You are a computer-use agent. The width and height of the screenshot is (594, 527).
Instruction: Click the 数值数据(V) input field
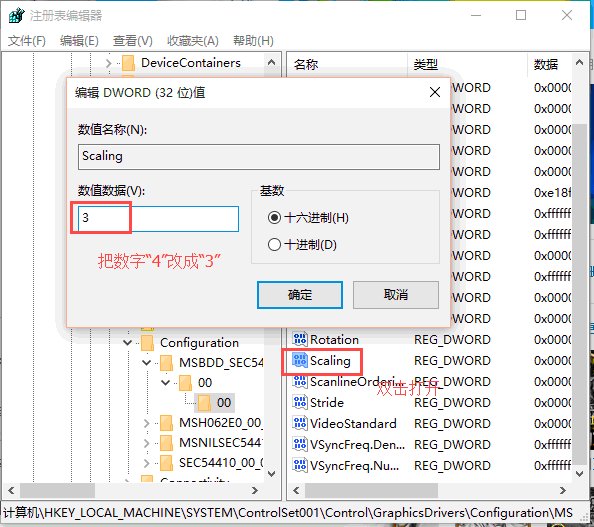158,219
